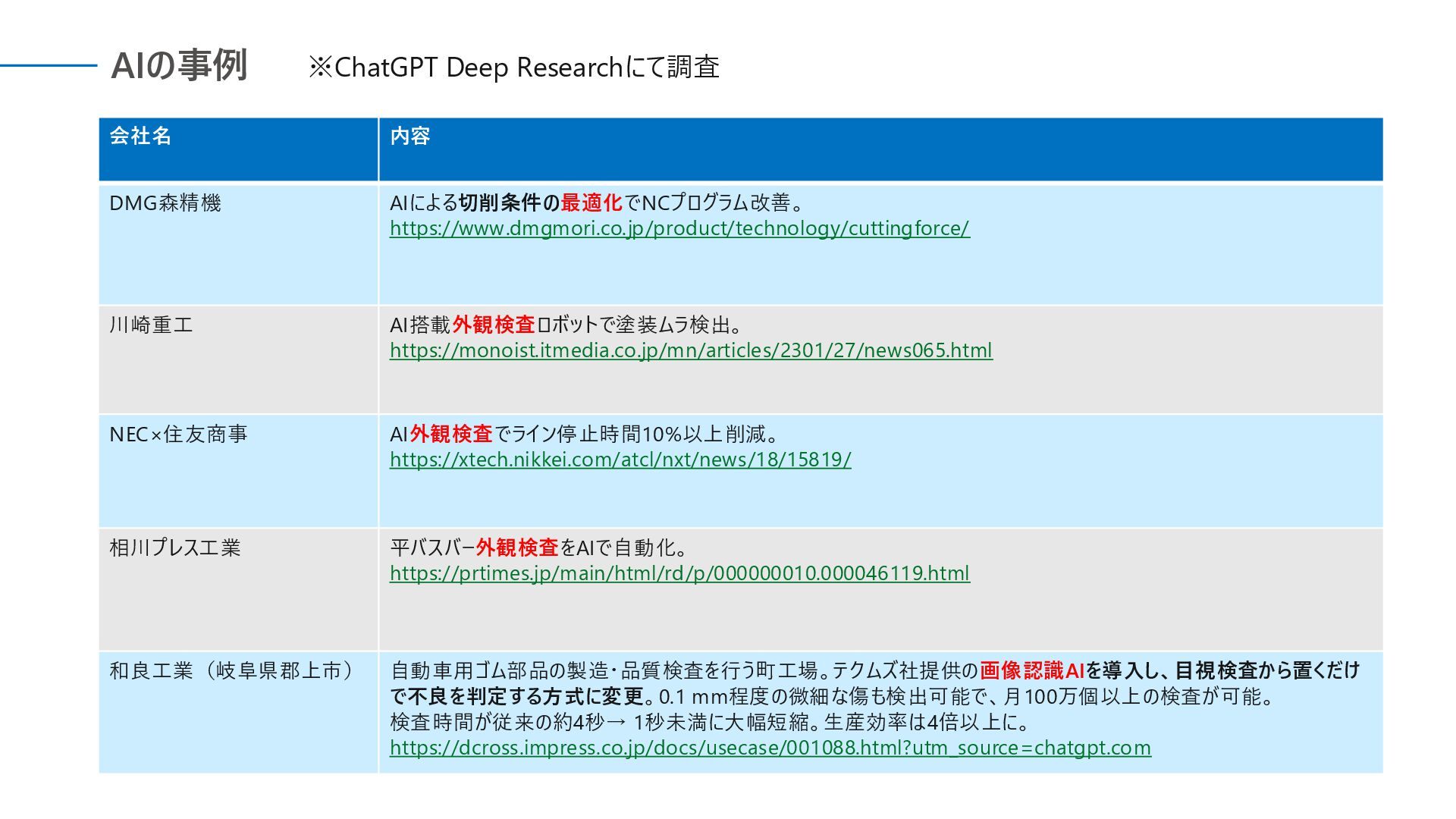Open the xtech.nikkei.com news link
The width and height of the screenshot is (1456, 819).
coord(620,460)
